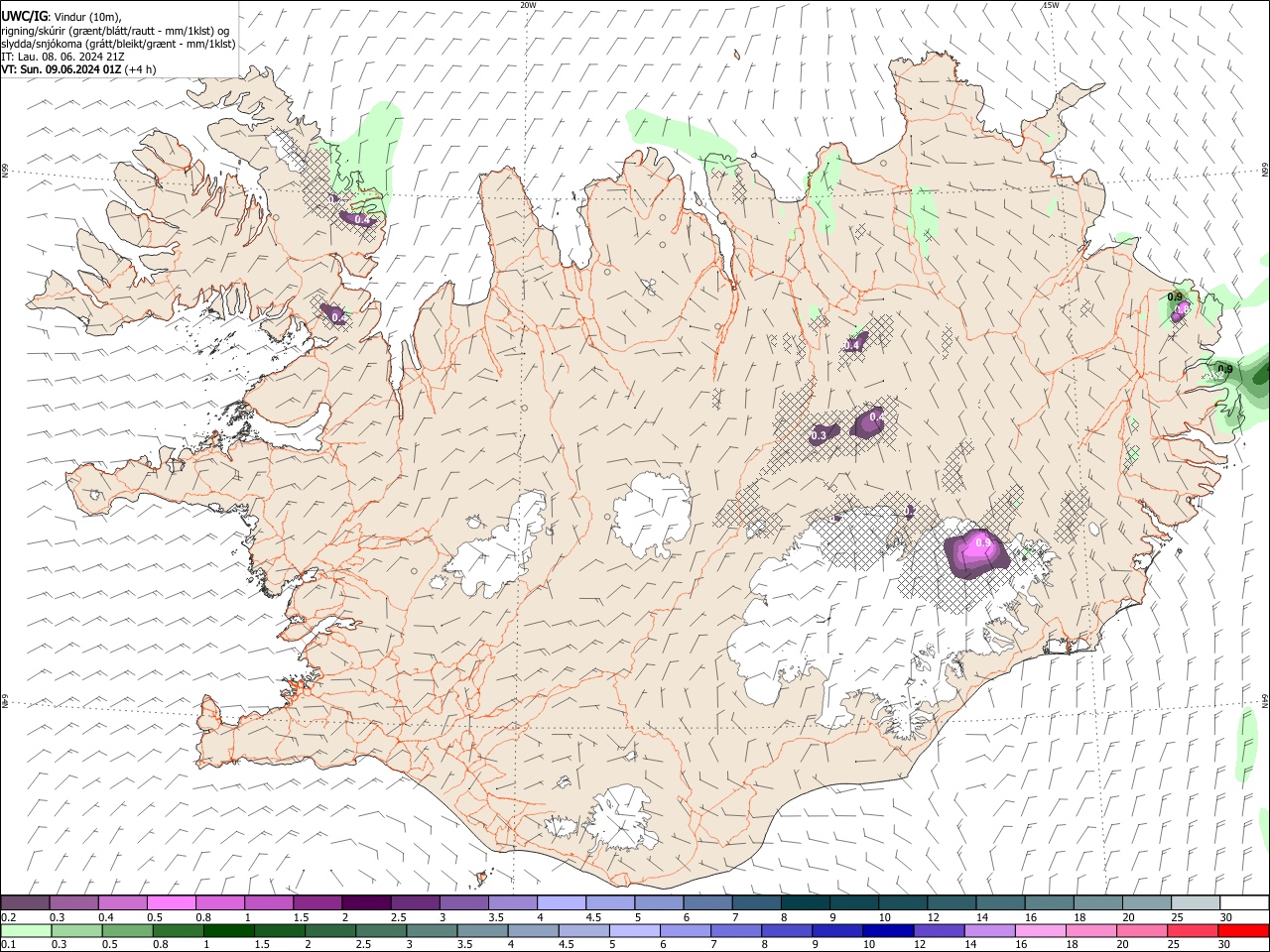Pick upper scale swatch between 0.5 and 0.8
The width and height of the screenshot is (1270, 952).
pyautogui.click(x=171, y=902)
